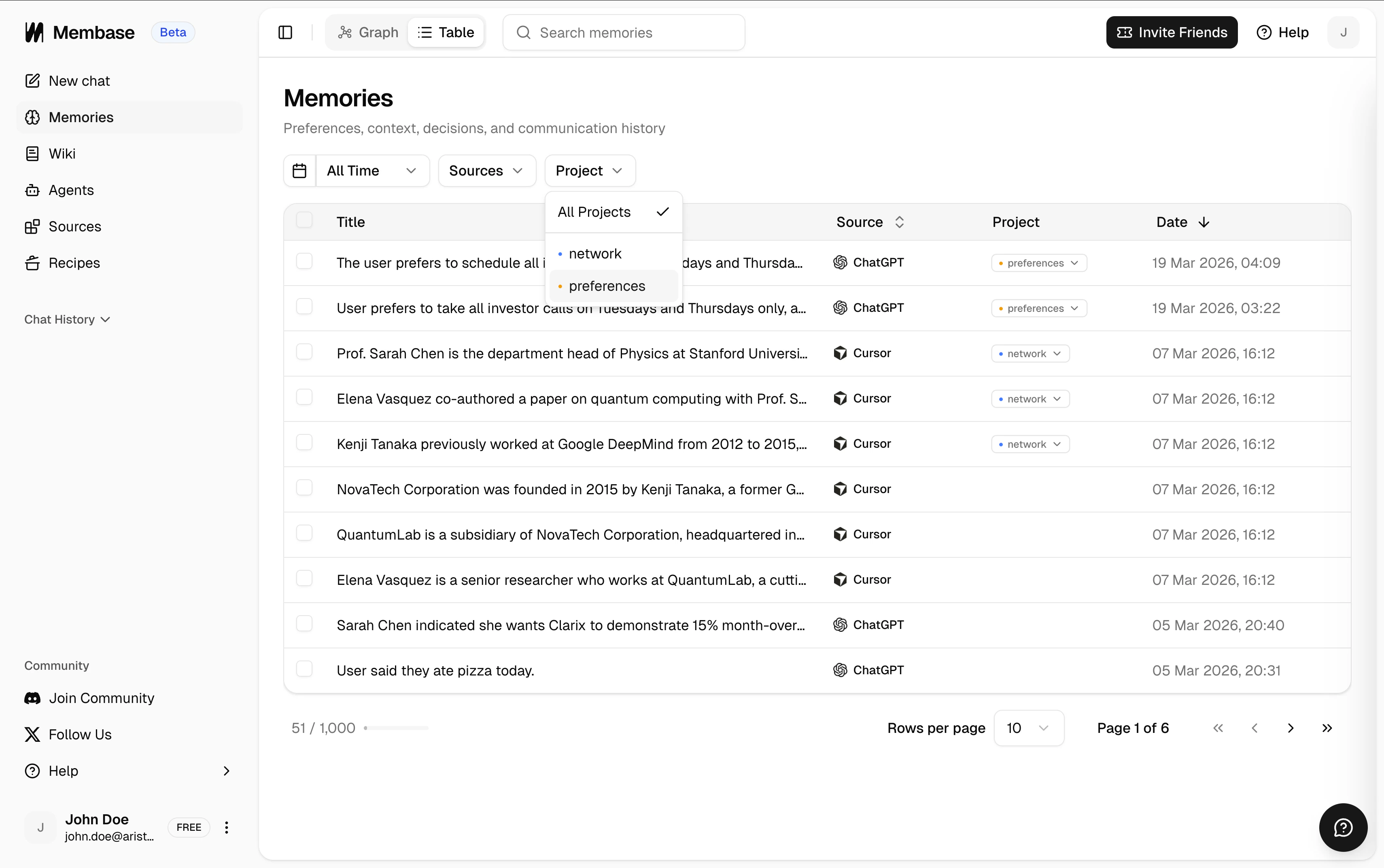Open the Rows per page dropdown
Screen dimensions: 1384x868
click(x=1029, y=727)
